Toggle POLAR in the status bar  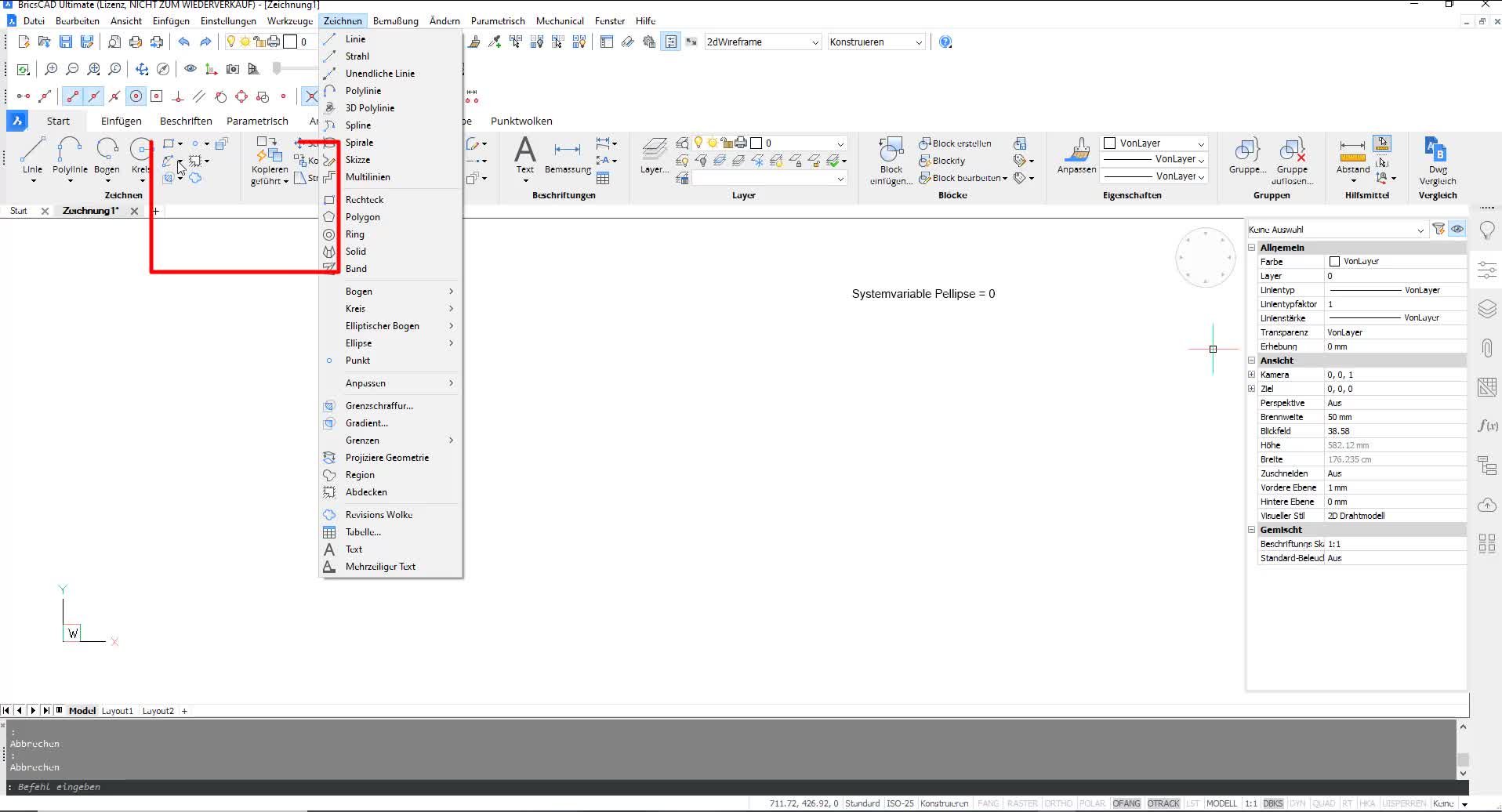click(x=1092, y=803)
